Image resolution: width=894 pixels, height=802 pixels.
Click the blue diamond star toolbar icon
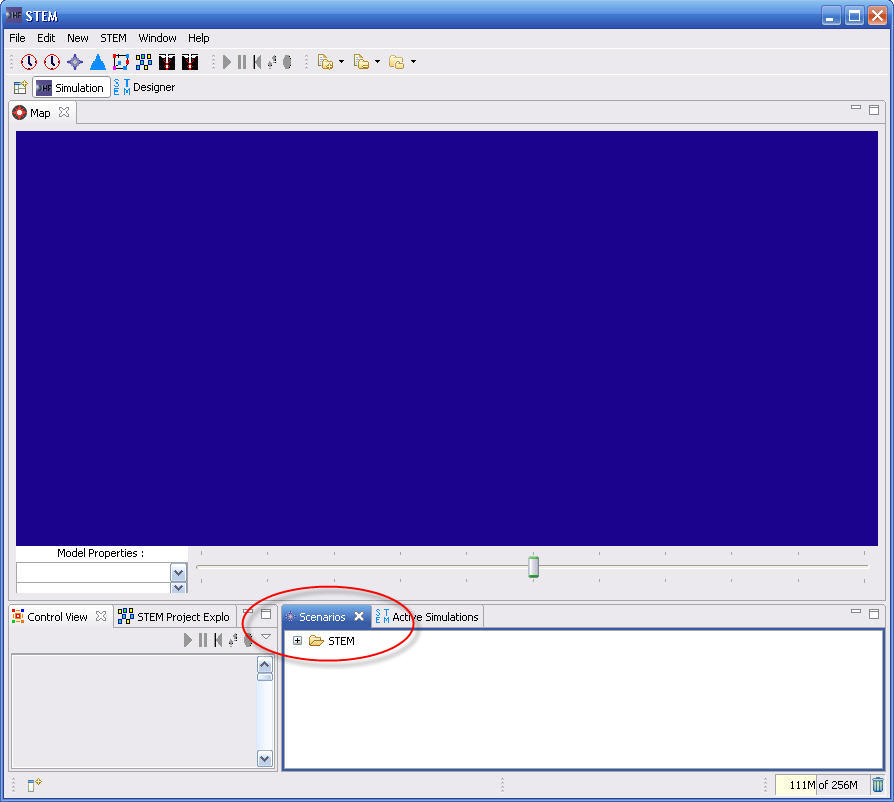75,62
